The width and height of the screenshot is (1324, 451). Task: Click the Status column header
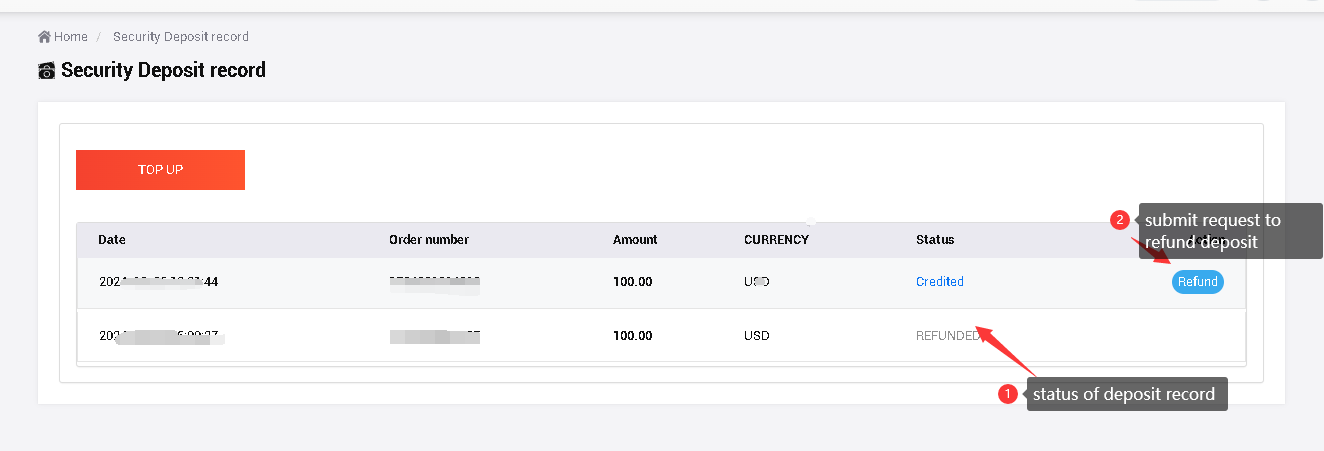(935, 240)
